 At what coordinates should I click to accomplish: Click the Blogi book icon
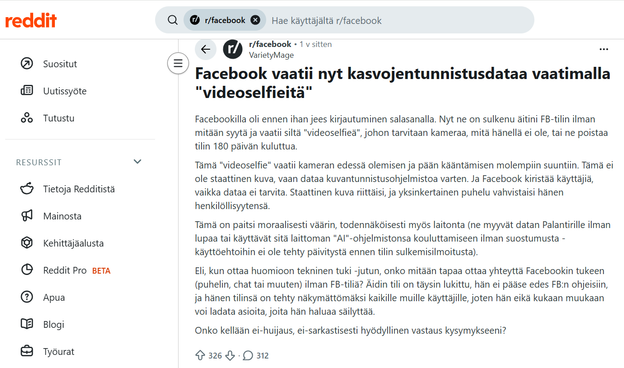click(x=27, y=324)
